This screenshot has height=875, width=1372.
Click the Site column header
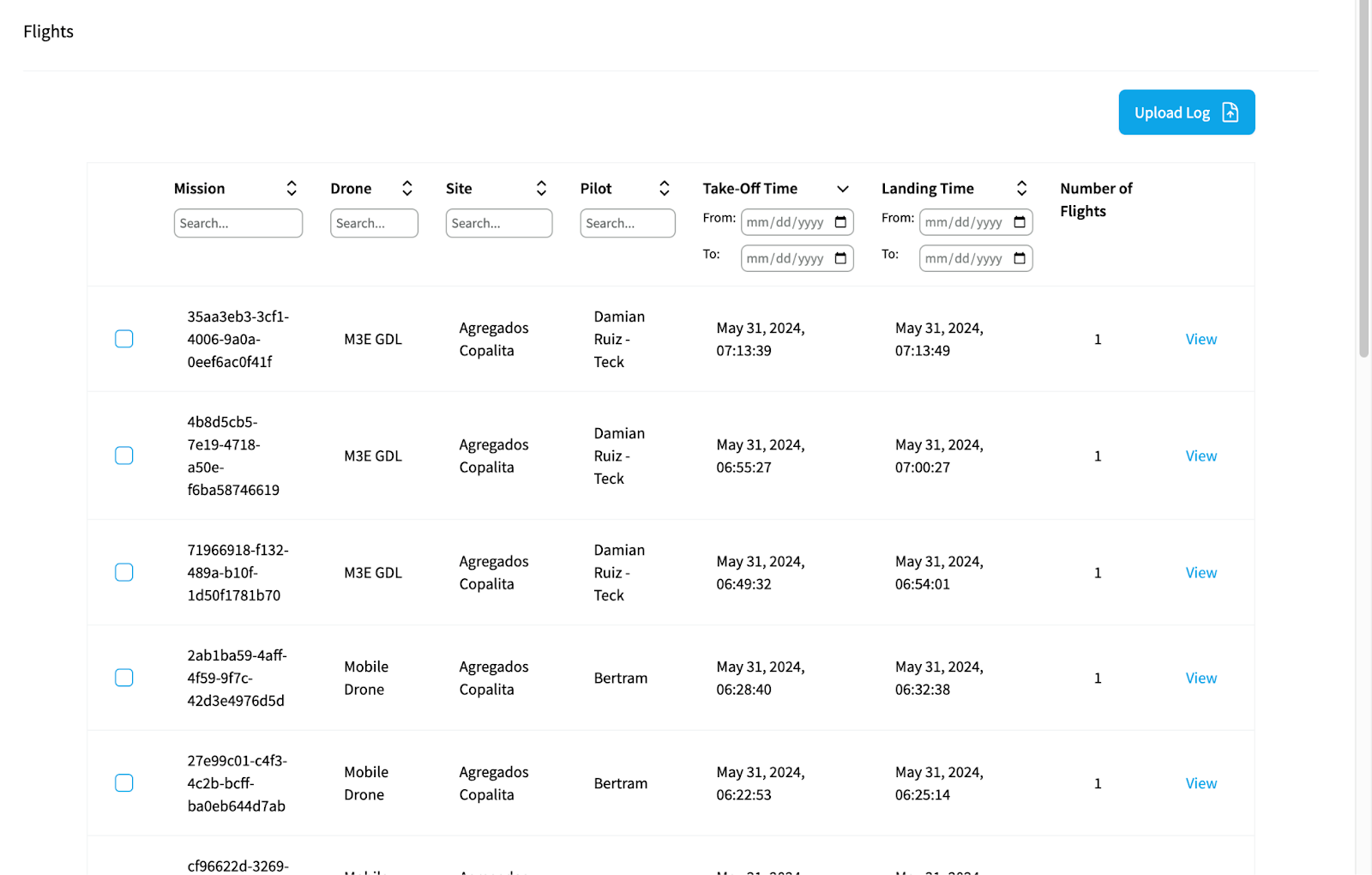click(459, 189)
